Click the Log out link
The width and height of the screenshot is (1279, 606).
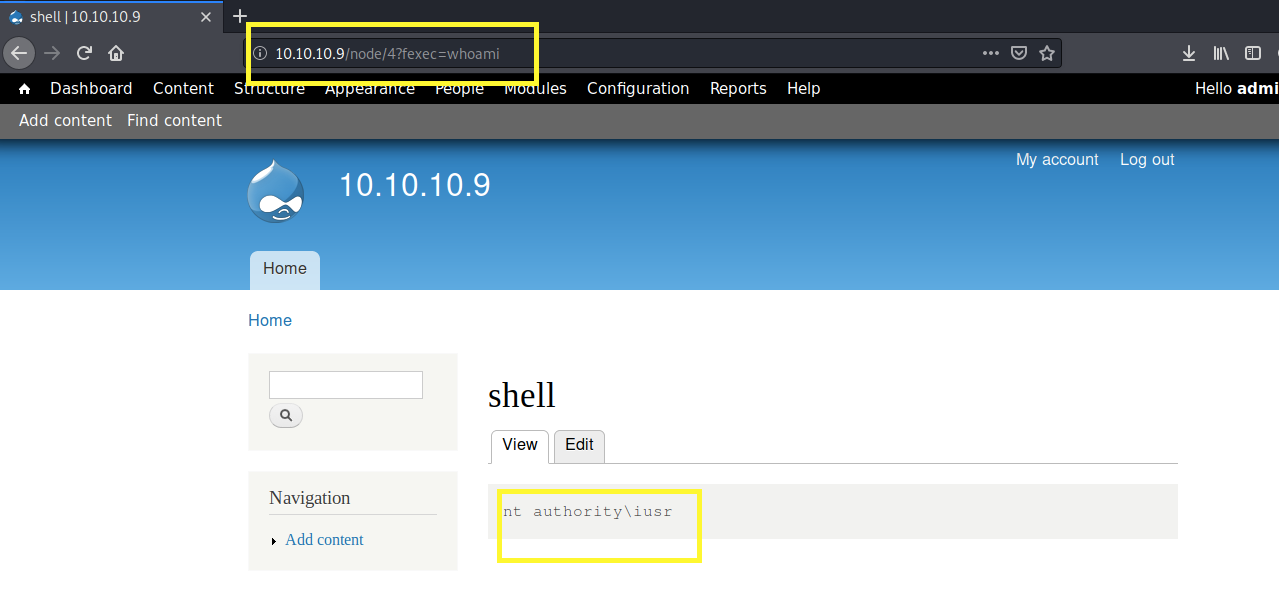point(1146,160)
